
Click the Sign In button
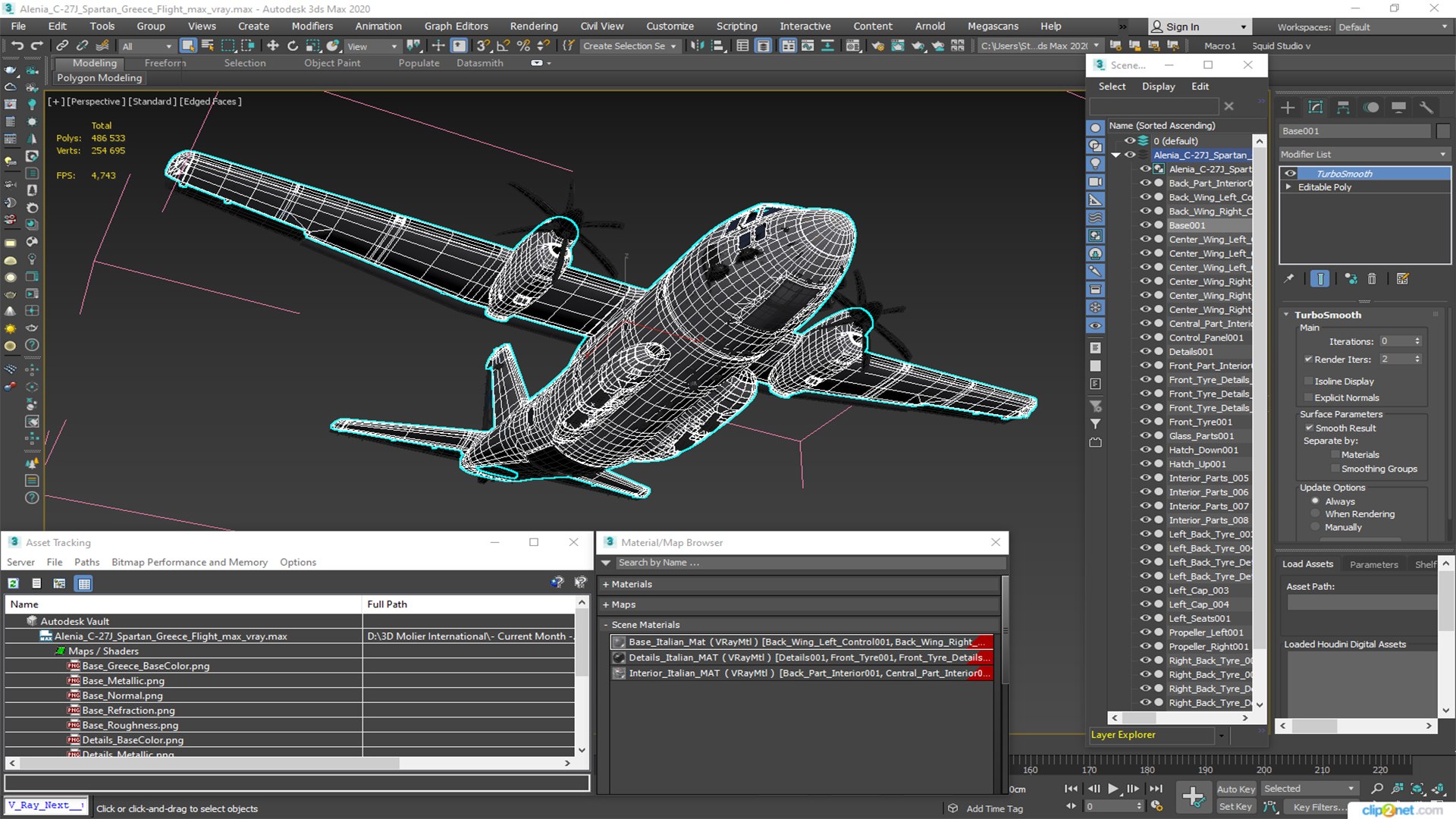(x=1199, y=27)
